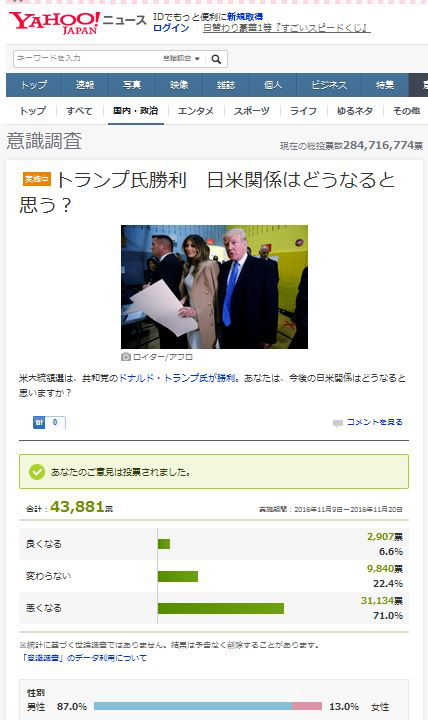Click the Trump poll photo thumbnail
The height and width of the screenshot is (720, 428).
(214, 287)
